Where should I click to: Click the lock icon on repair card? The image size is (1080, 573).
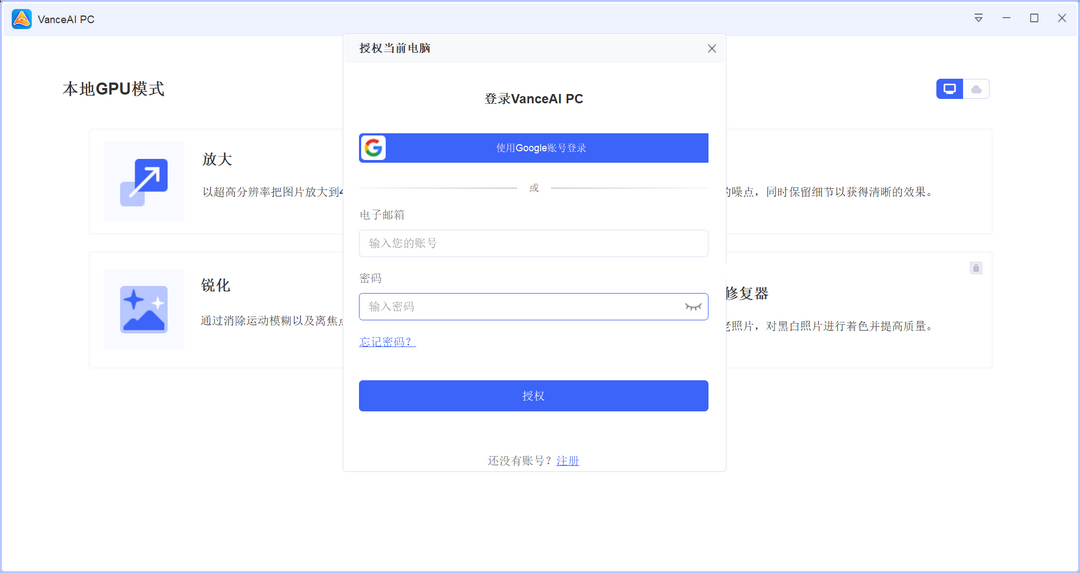[x=975, y=268]
